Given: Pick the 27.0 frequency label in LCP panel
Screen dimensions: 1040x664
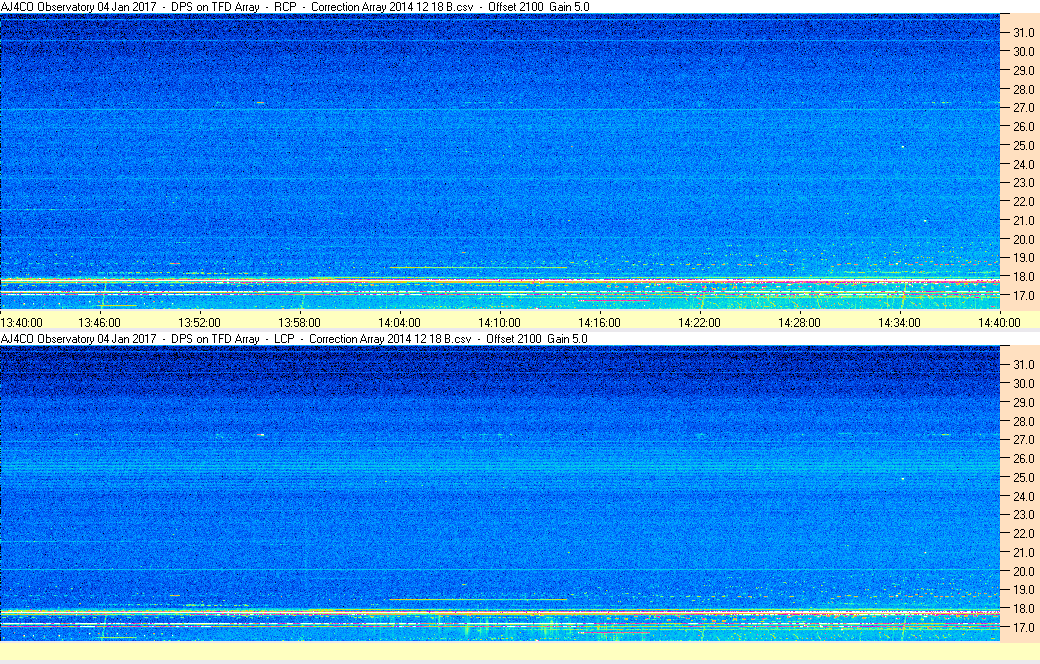Looking at the screenshot, I should pyautogui.click(x=1023, y=440).
